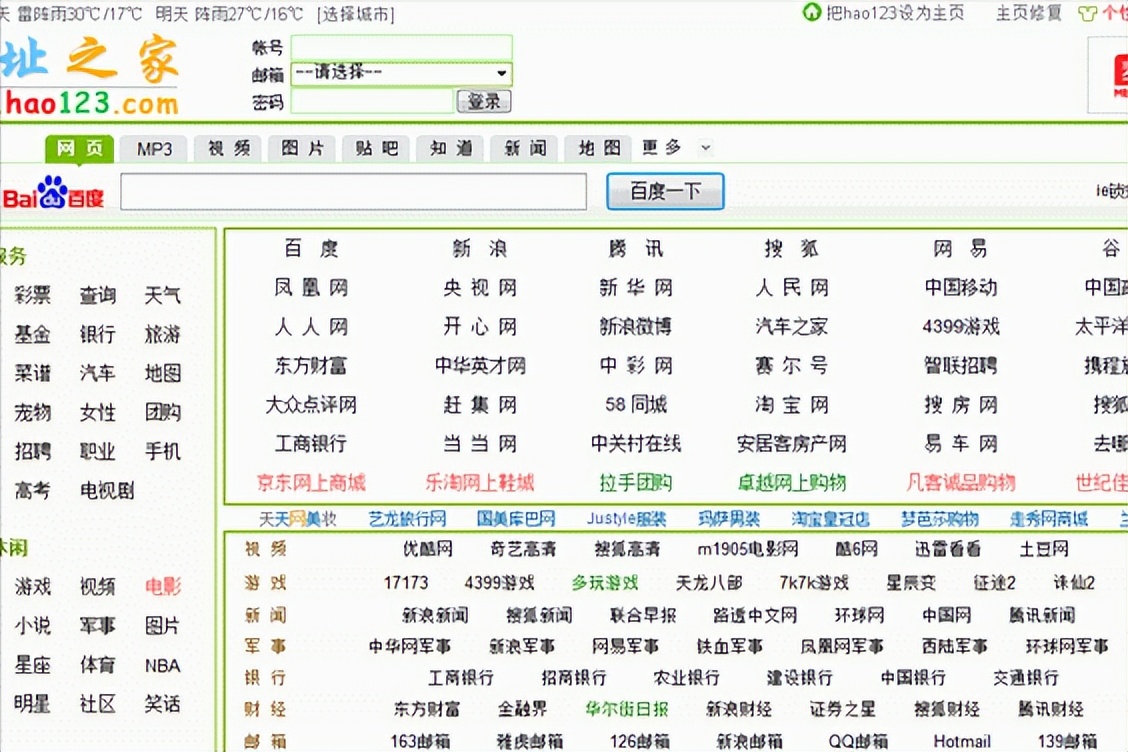Click 星座 in the leisure sidebar

click(x=32, y=665)
